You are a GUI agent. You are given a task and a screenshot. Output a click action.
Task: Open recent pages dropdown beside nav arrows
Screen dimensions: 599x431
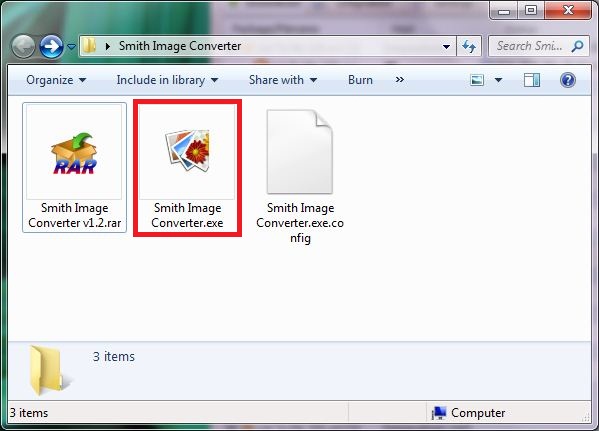[71, 47]
